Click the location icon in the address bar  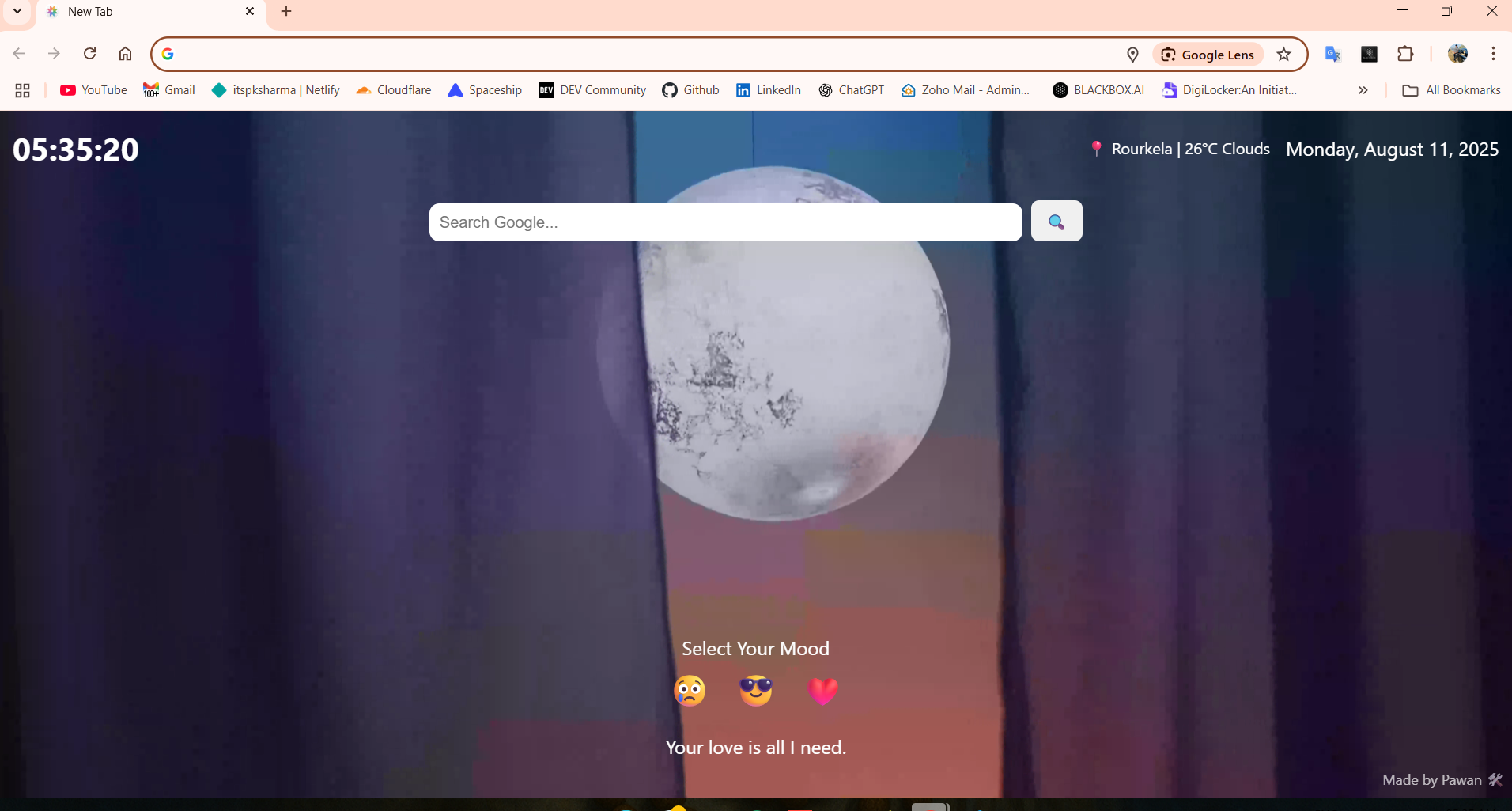[x=1132, y=54]
